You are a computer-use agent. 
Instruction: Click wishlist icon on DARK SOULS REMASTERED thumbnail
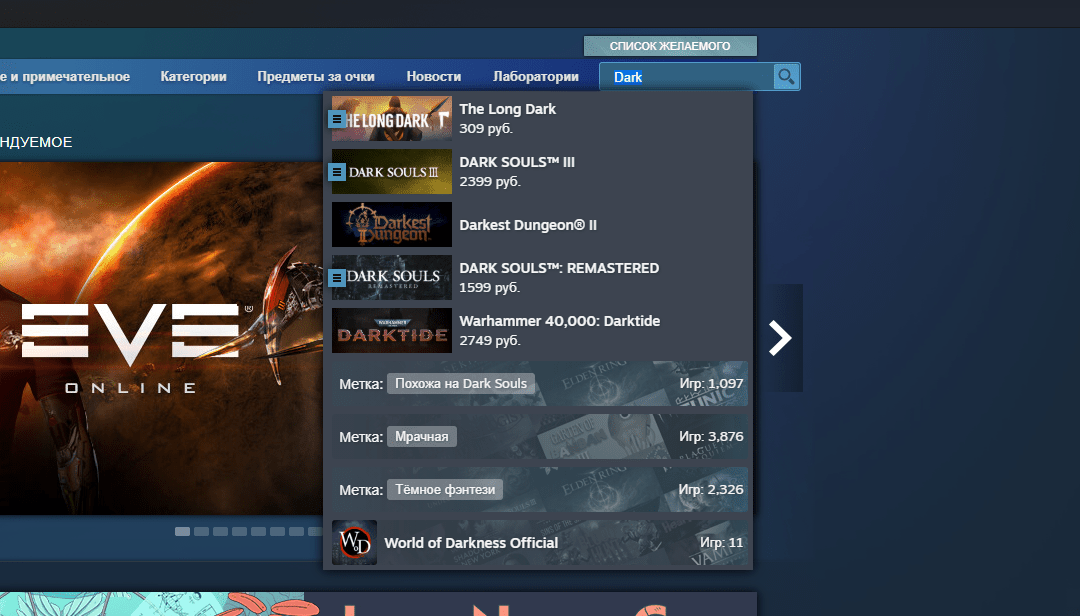(x=337, y=278)
